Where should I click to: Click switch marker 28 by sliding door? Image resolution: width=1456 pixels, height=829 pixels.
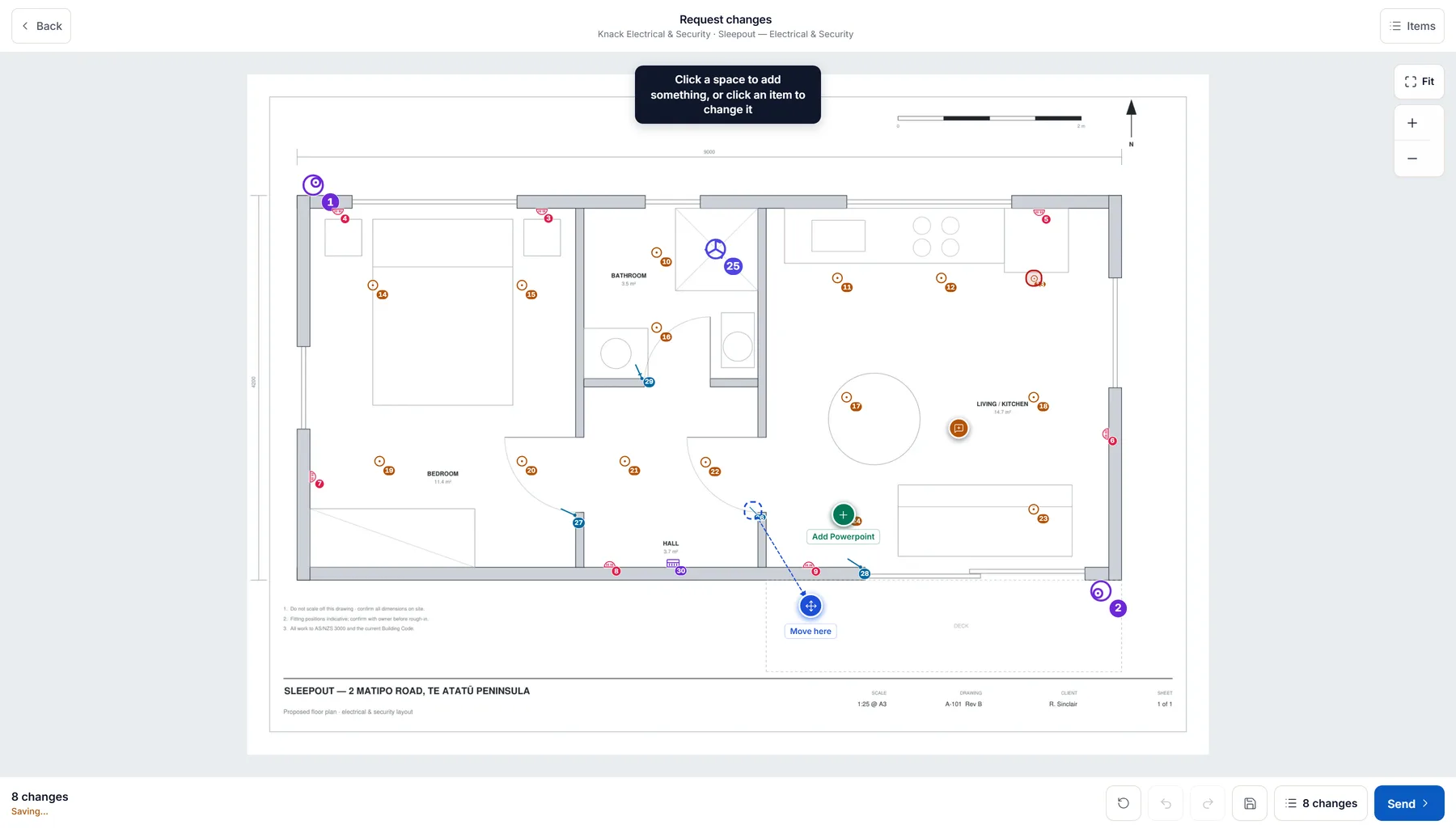865,573
